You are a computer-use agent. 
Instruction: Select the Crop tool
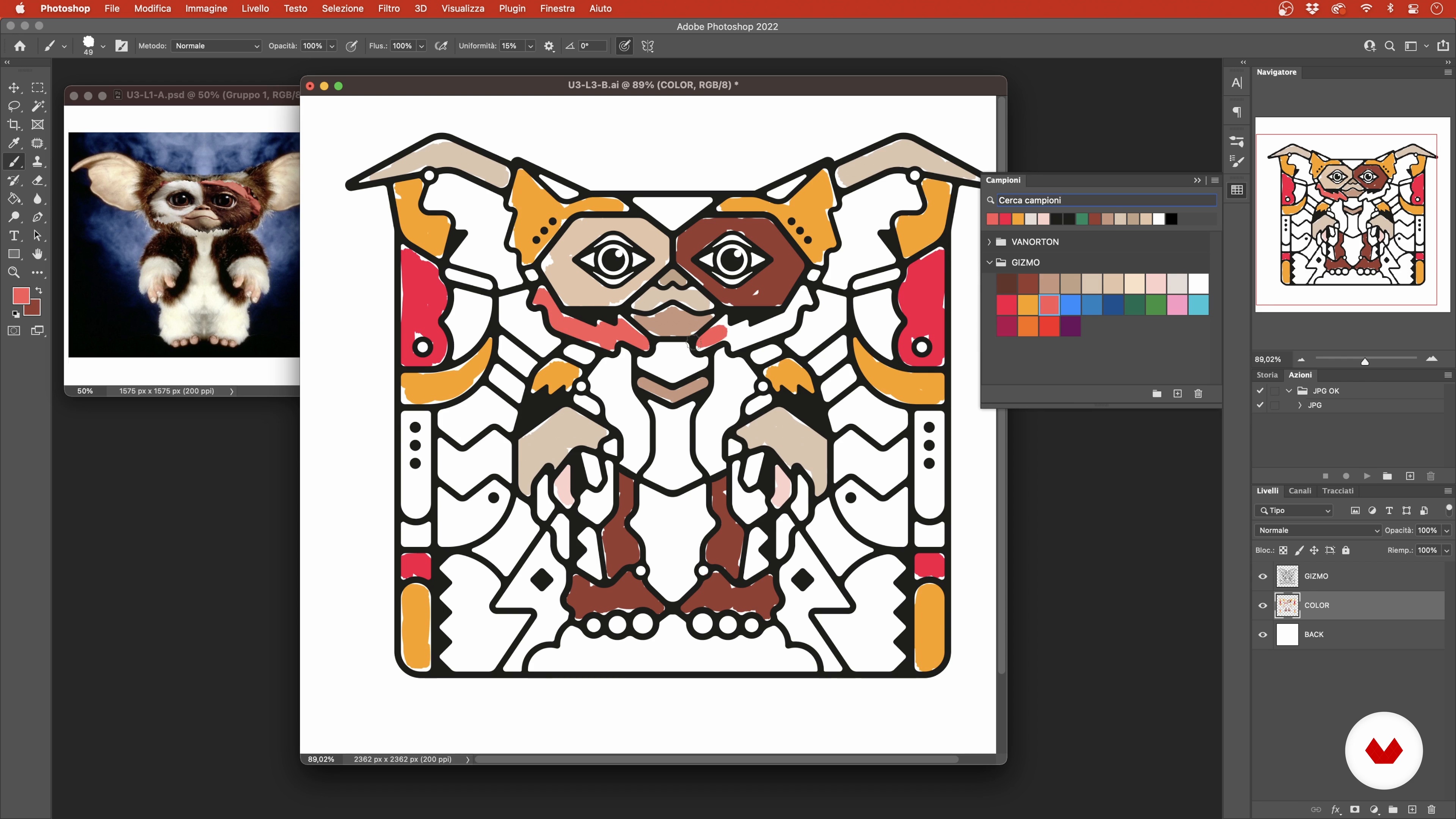(x=14, y=125)
